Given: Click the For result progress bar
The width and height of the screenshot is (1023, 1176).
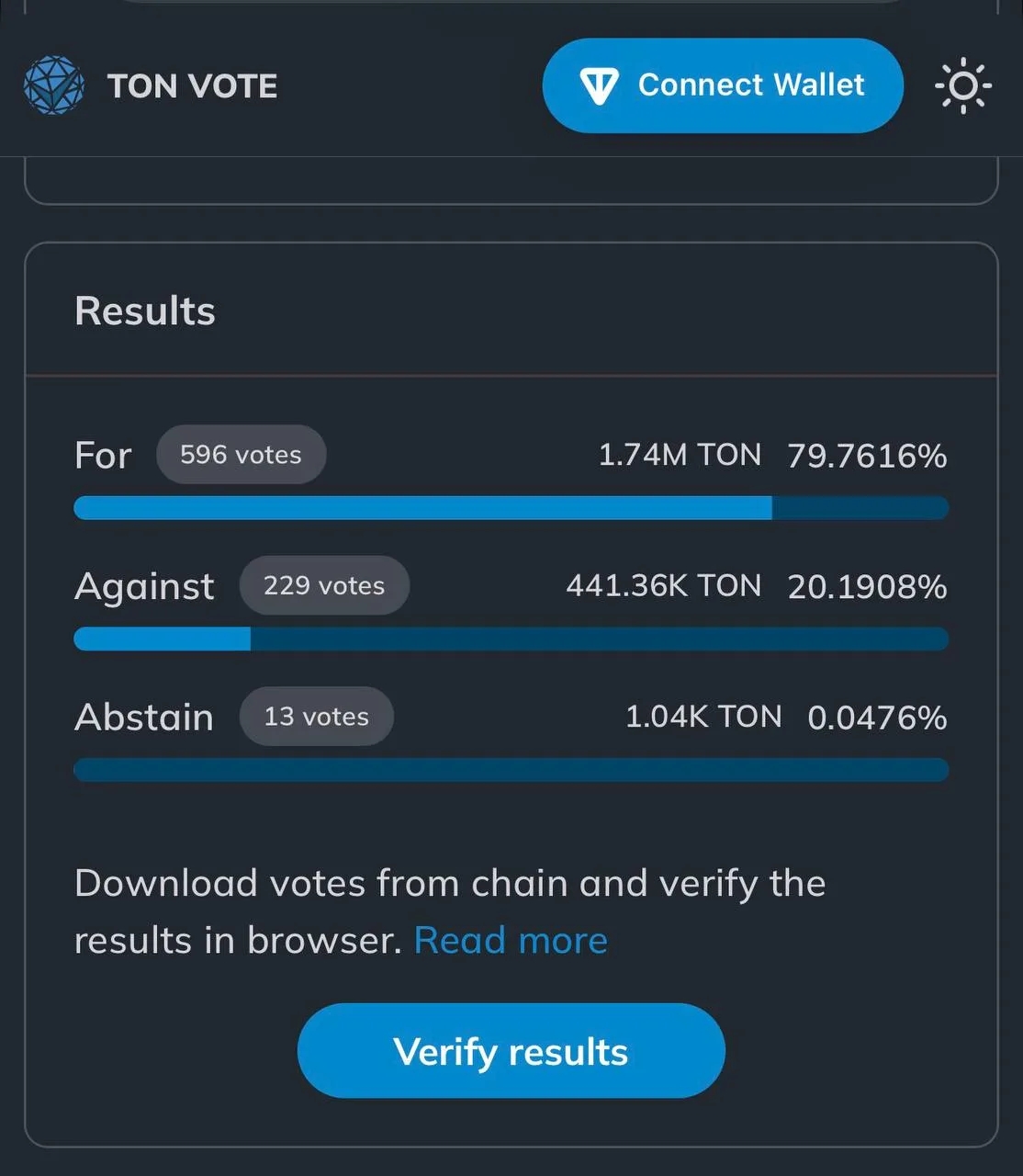Looking at the screenshot, I should tap(511, 508).
